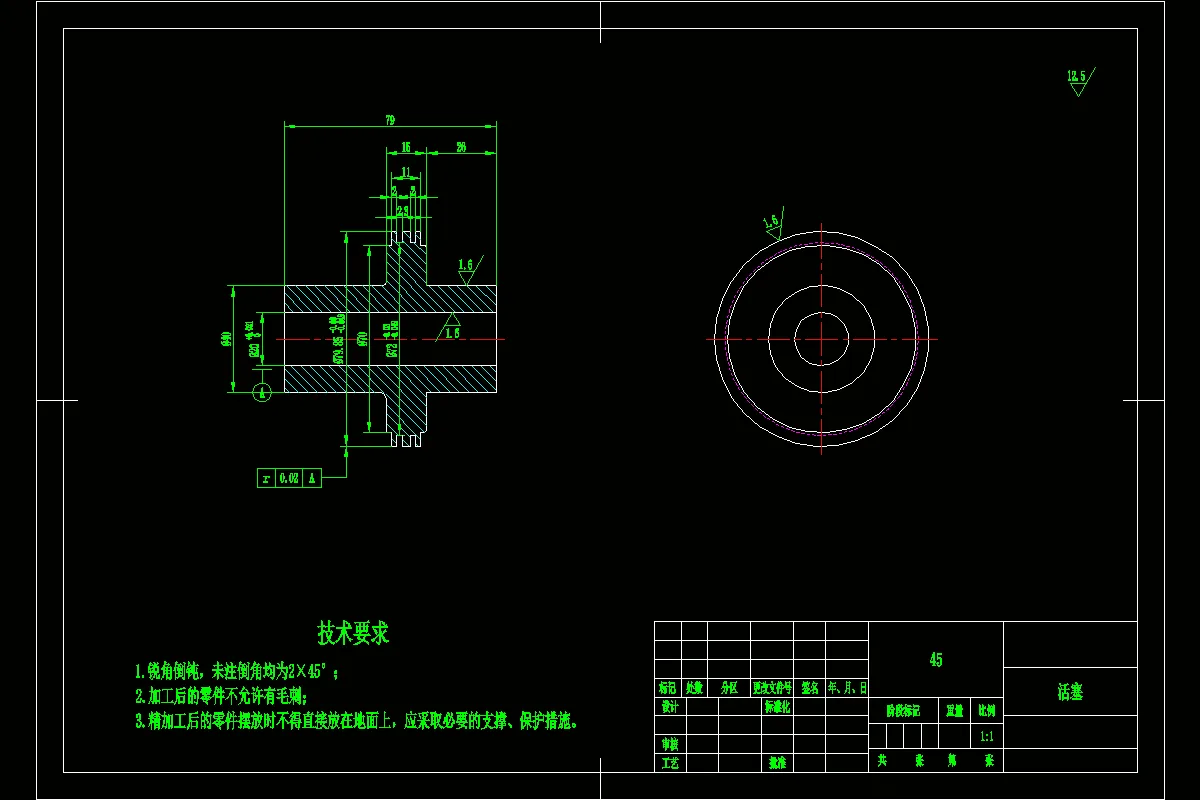Click the 2.9 groove dimension text
Image resolution: width=1200 pixels, height=800 pixels.
[402, 211]
